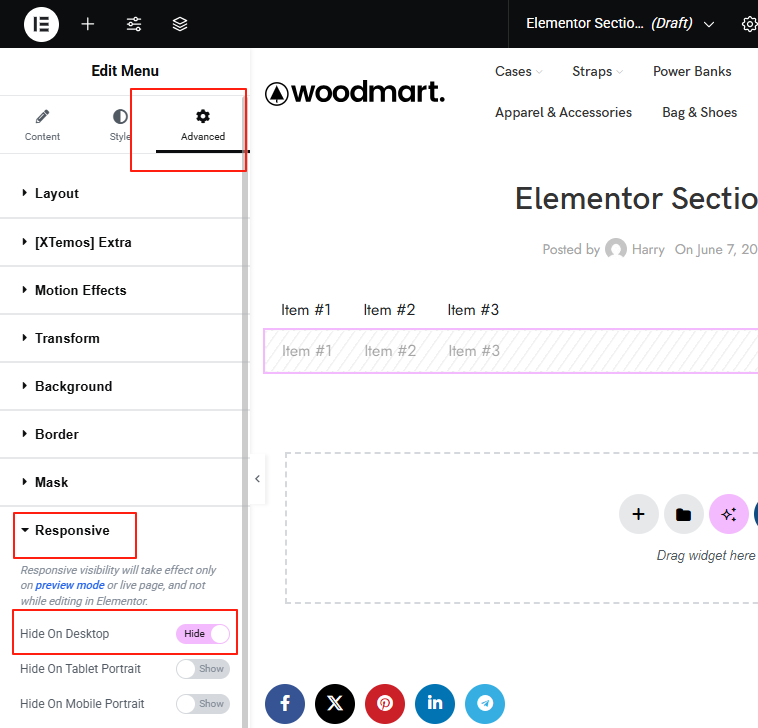Click the page settings gear icon

(x=749, y=24)
